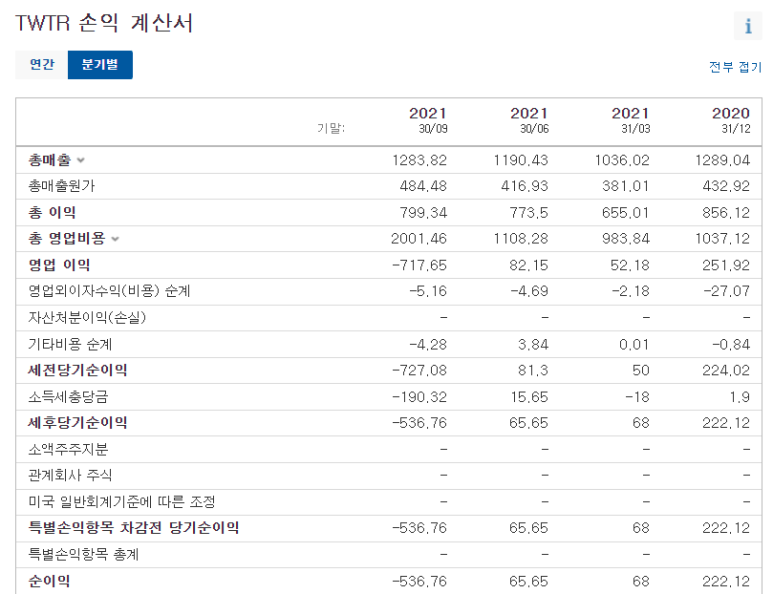Click the 기타비용 순계 row label
773x594 pixels.
(70, 344)
